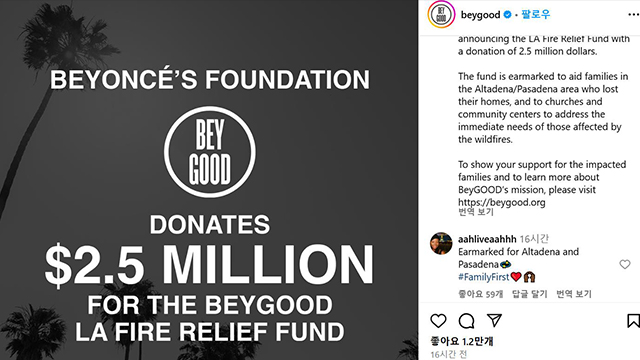Click 번역 보기 under the caption
The height and width of the screenshot is (360, 640).
[x=476, y=212]
